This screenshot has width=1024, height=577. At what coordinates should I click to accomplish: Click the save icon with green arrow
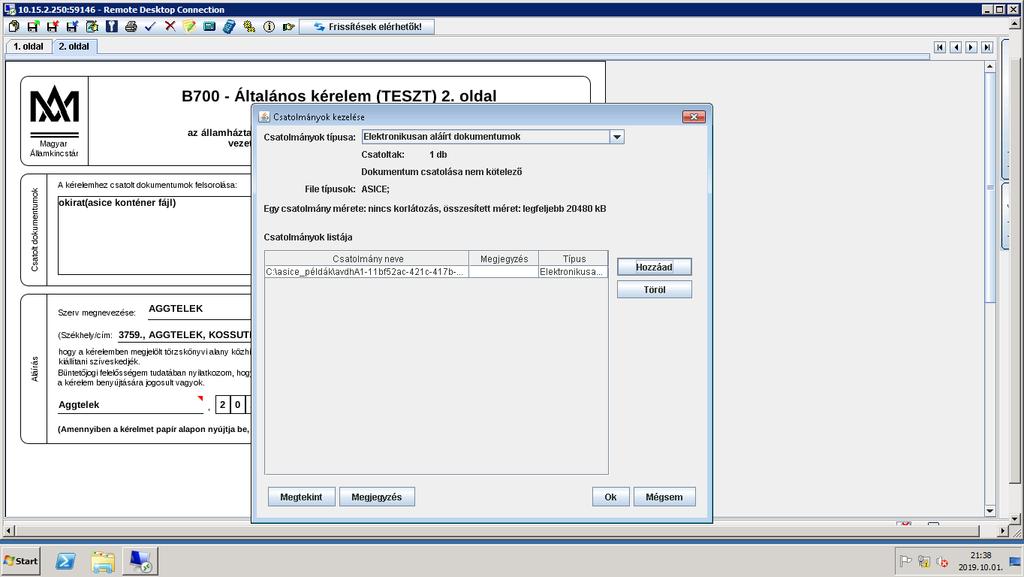pos(33,27)
